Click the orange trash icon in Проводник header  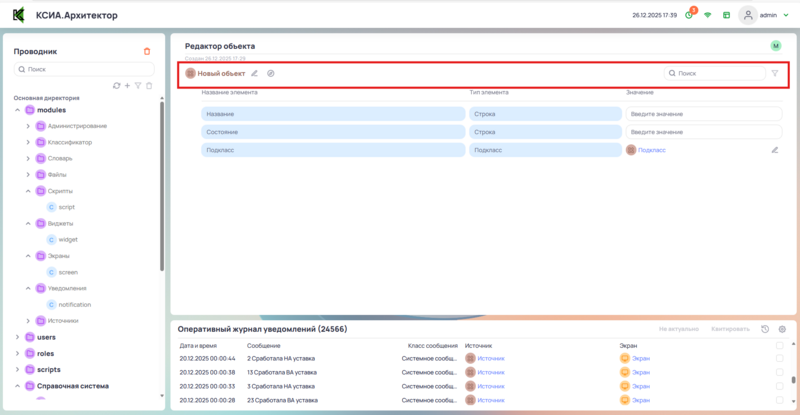tap(147, 51)
